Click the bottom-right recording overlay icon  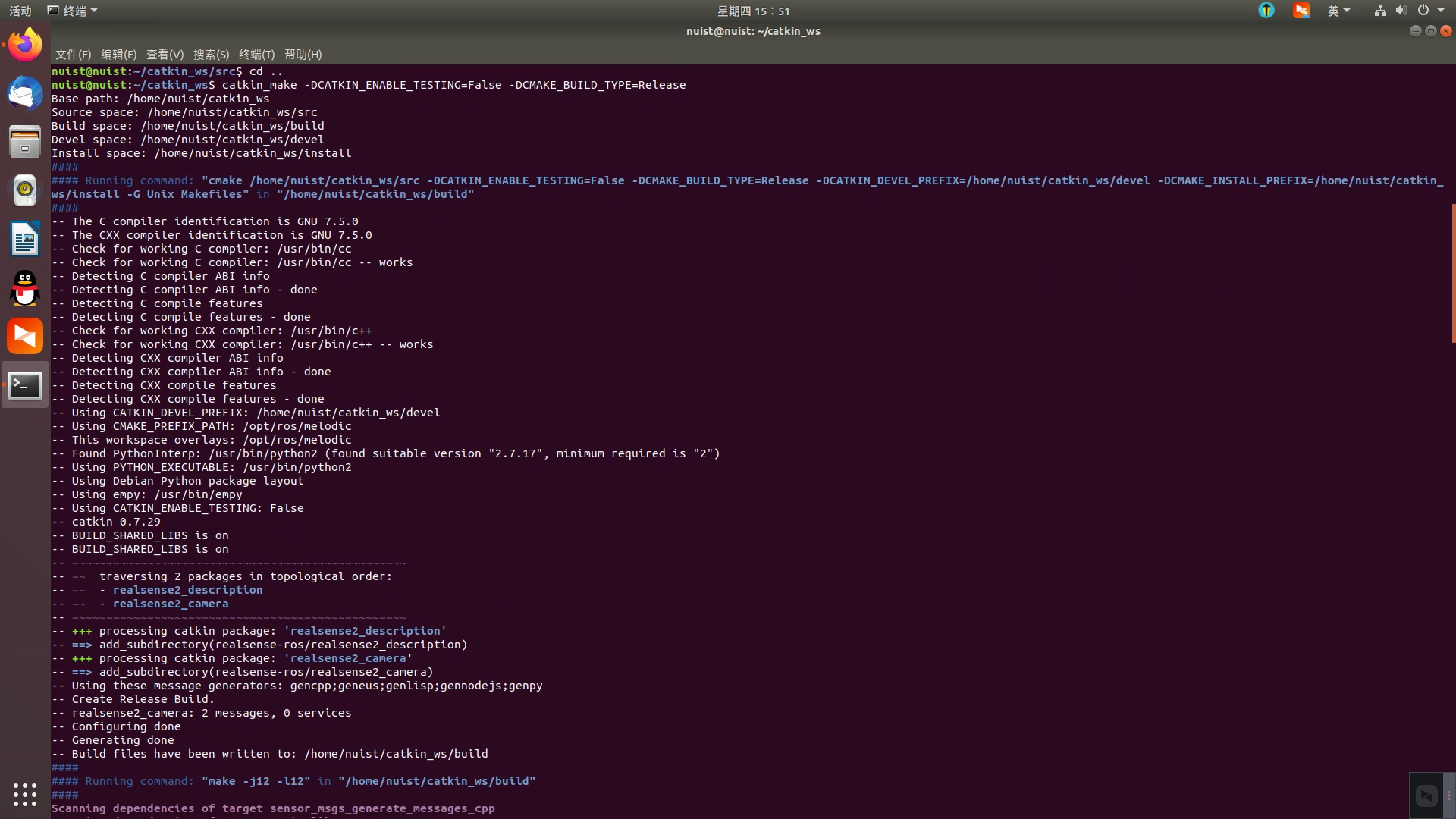pos(1426,795)
